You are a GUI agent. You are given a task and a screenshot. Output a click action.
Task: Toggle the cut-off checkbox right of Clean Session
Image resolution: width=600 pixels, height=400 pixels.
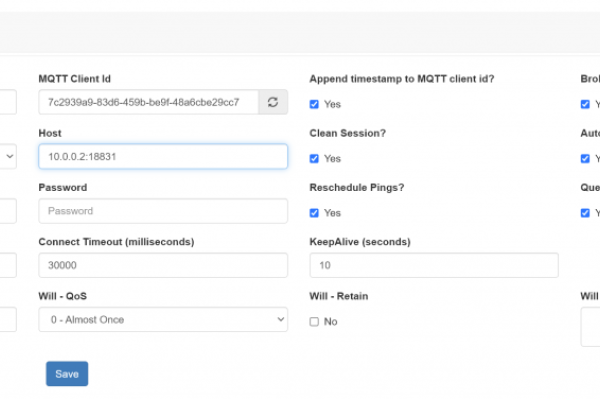[x=585, y=158]
